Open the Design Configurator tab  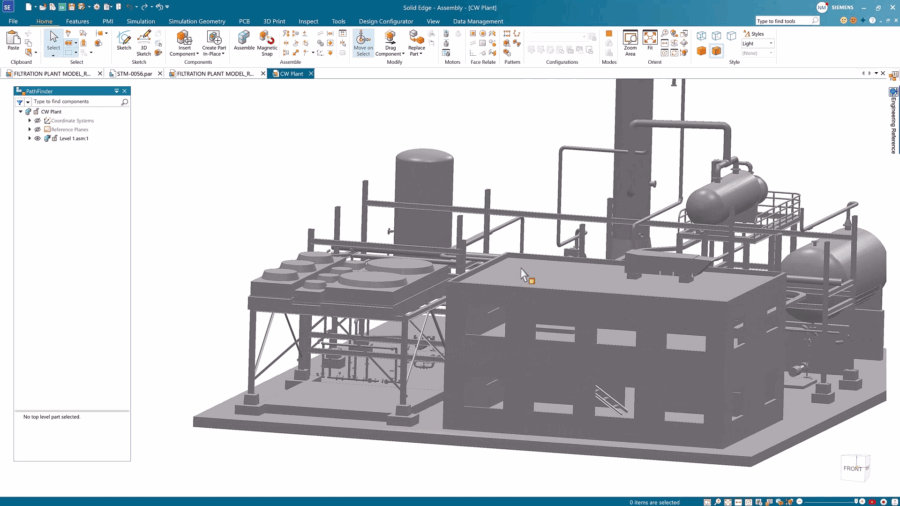pyautogui.click(x=386, y=21)
